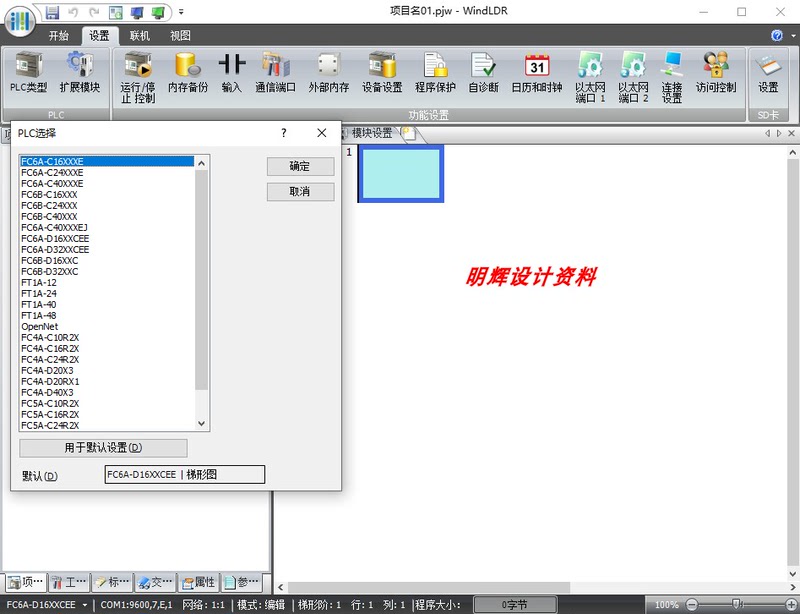
Task: Click the 输入 contact icon
Action: [232, 72]
